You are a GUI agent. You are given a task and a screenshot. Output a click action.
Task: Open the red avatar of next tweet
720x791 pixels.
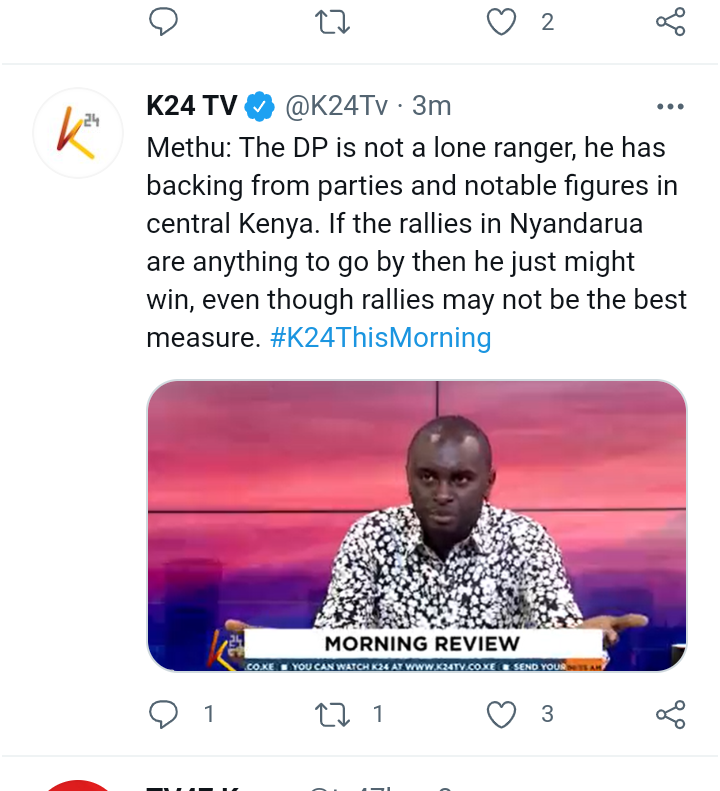(78, 786)
